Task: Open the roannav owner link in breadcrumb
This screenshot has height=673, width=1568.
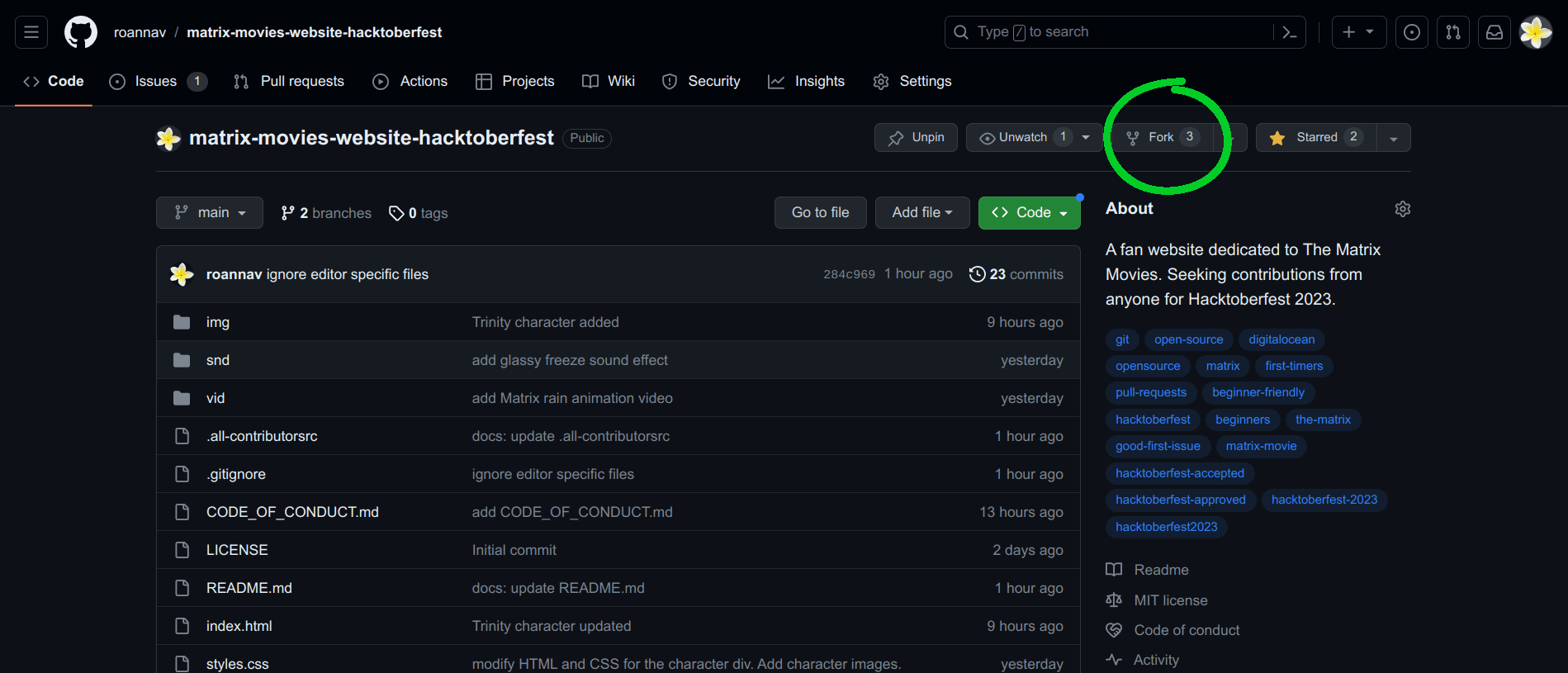Action: click(140, 32)
